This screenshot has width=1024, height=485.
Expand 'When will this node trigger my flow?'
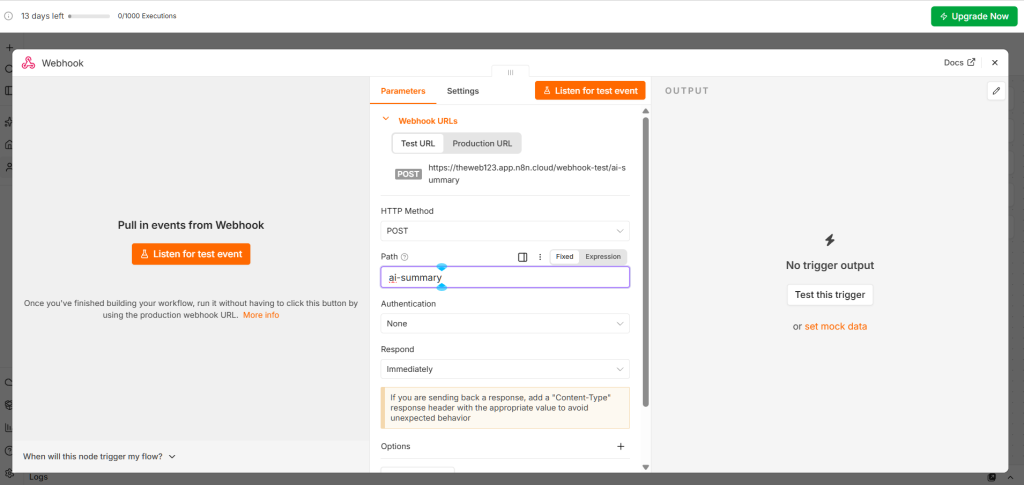(99, 456)
